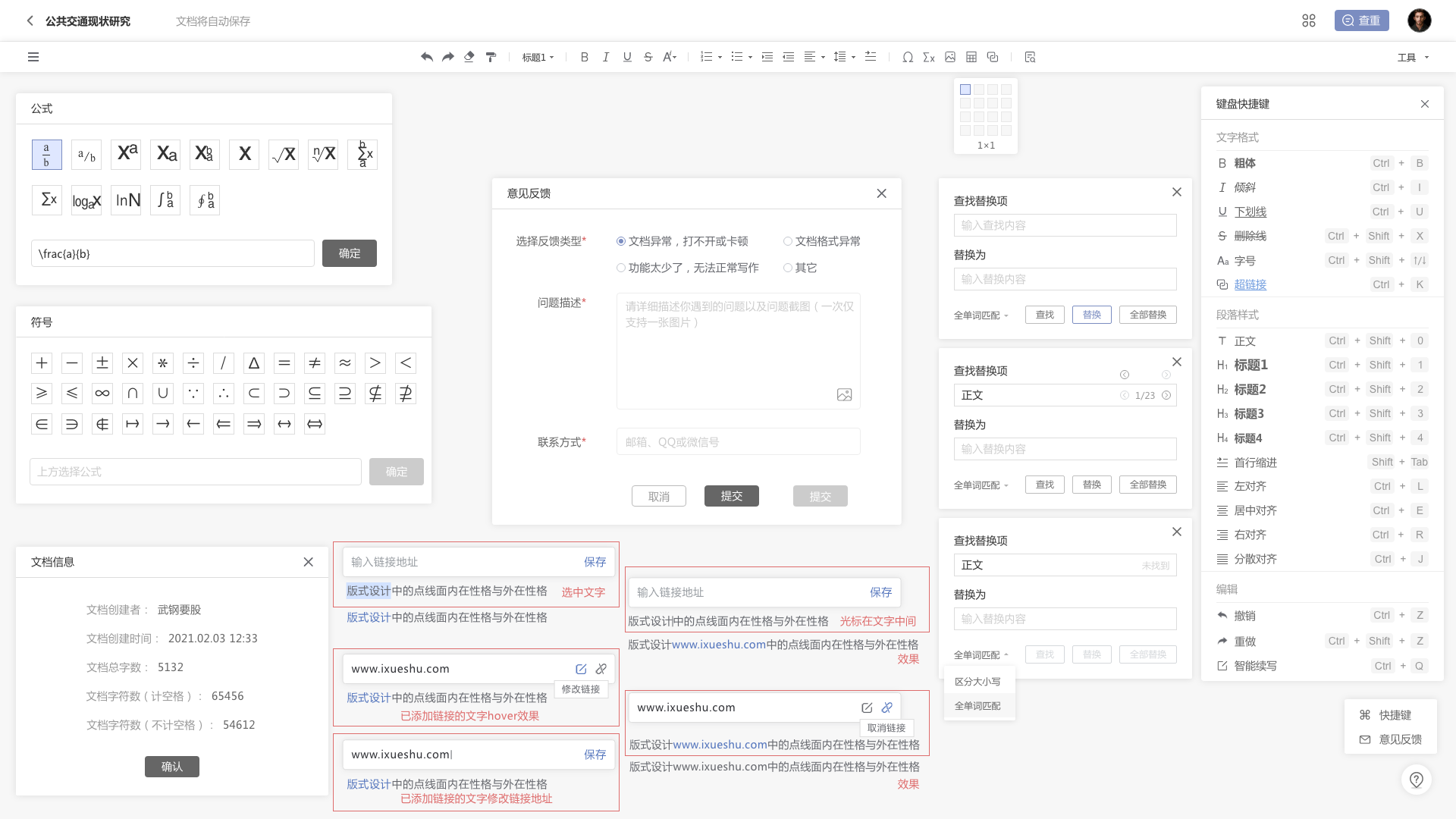Select the format painter icon in toolbar
This screenshot has width=1456, height=819.
coord(491,57)
